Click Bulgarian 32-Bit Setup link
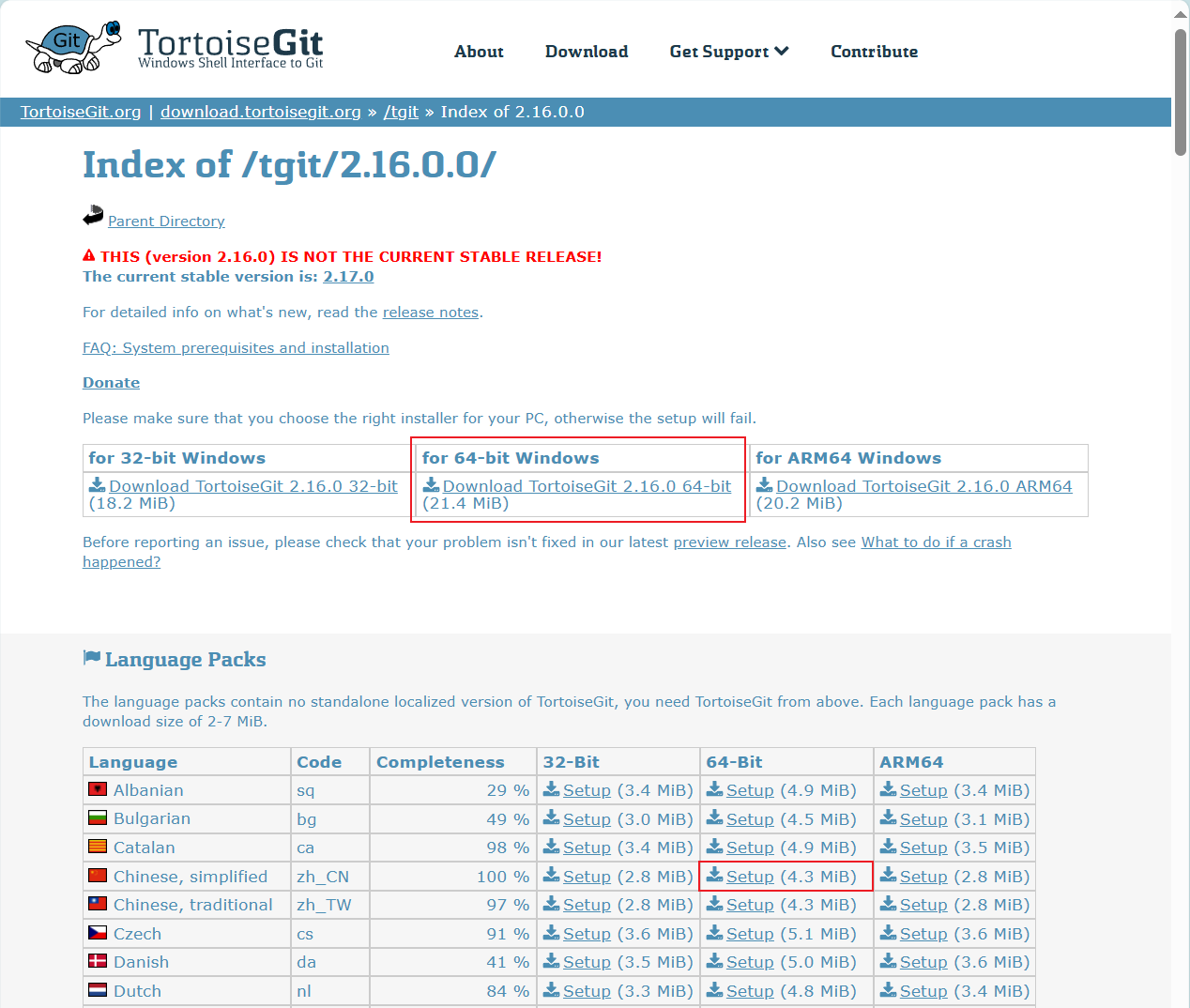1190x1008 pixels. click(587, 819)
